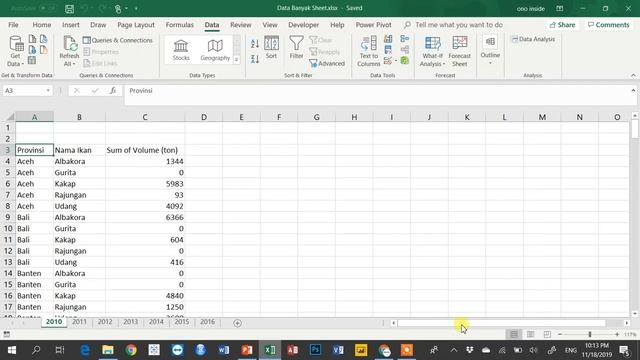640x360 pixels.
Task: Select the Rajungan cell in row 7
Action: [x=79, y=195]
